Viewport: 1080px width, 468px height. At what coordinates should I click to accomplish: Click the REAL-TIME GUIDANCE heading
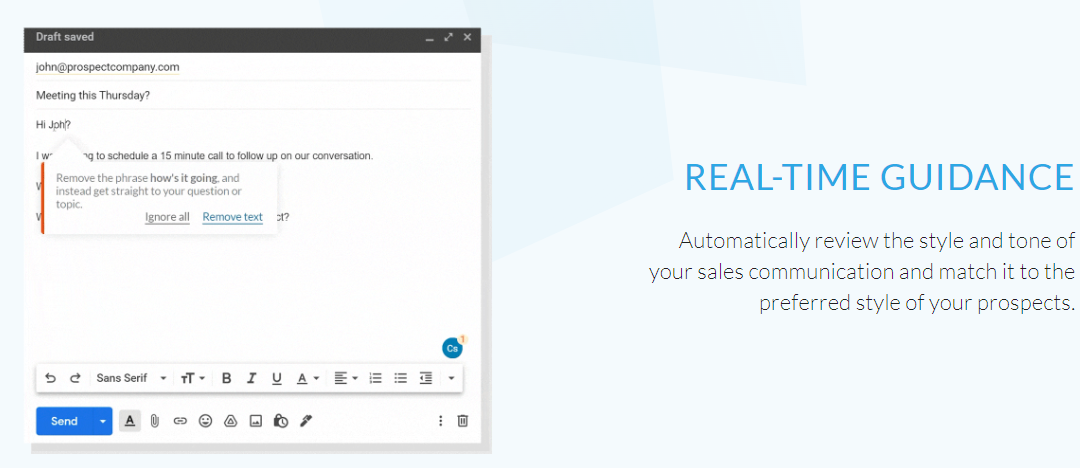(x=879, y=176)
